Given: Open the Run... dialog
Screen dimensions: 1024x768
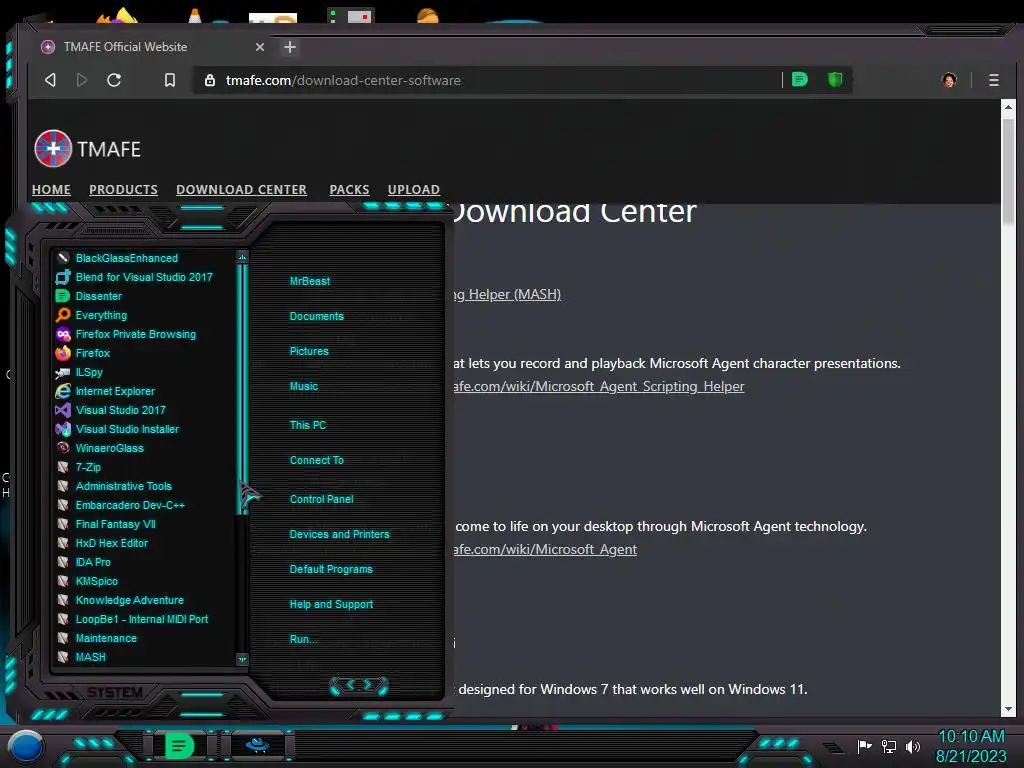Looking at the screenshot, I should [x=304, y=639].
